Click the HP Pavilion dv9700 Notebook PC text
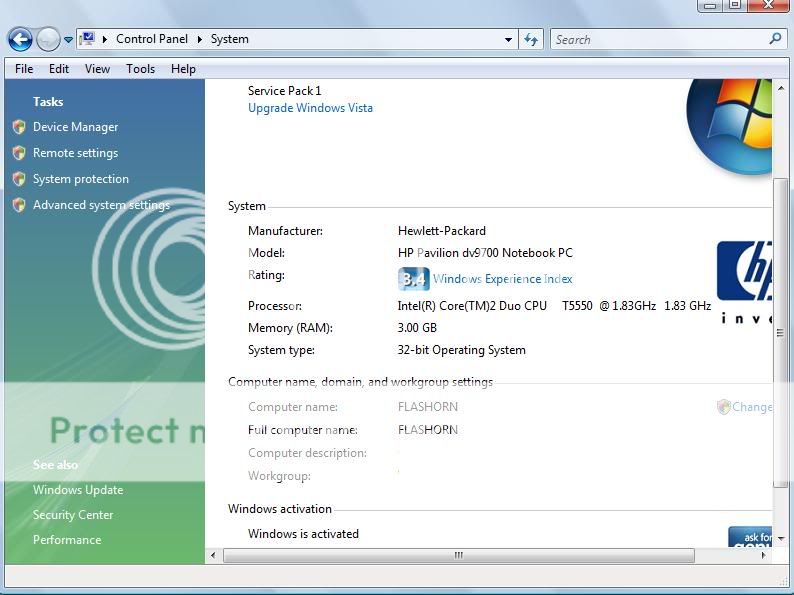794x595 pixels. [x=485, y=253]
